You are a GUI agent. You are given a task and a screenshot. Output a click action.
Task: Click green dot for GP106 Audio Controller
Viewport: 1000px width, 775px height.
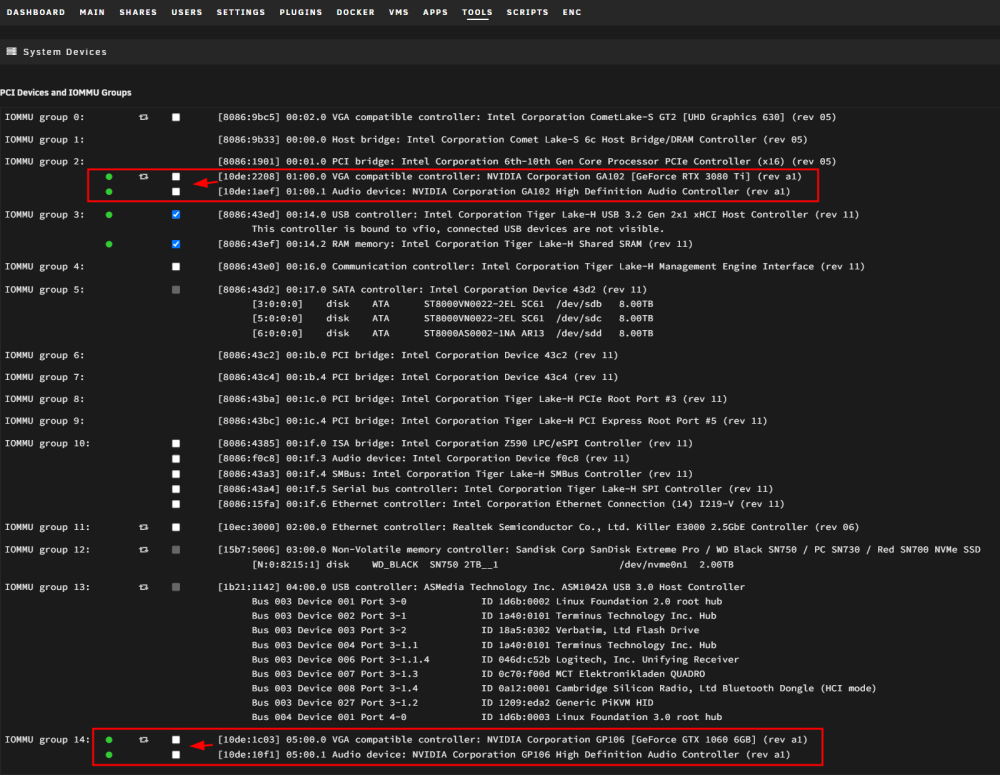click(109, 755)
